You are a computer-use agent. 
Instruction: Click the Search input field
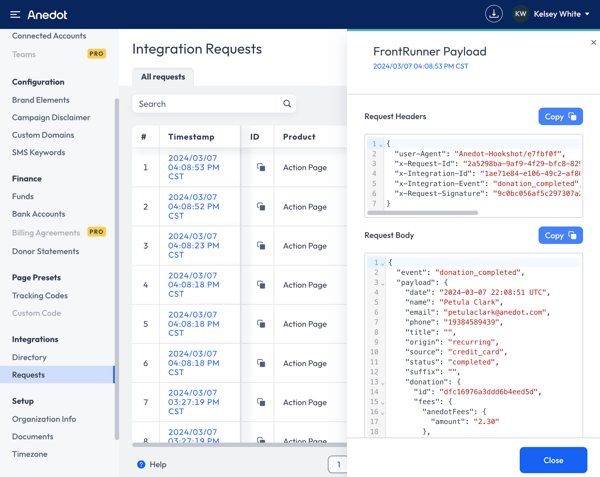coord(214,104)
